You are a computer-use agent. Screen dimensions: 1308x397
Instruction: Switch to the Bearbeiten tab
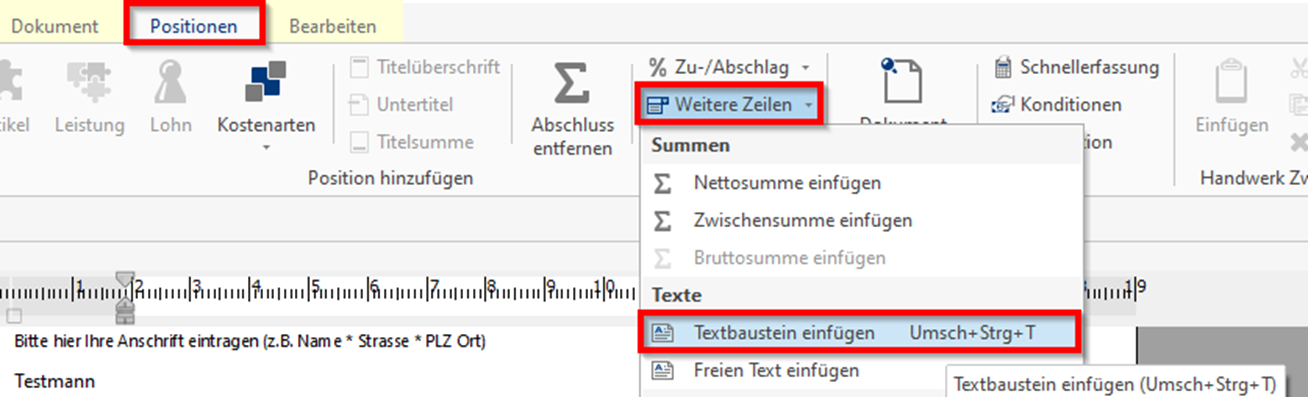333,26
